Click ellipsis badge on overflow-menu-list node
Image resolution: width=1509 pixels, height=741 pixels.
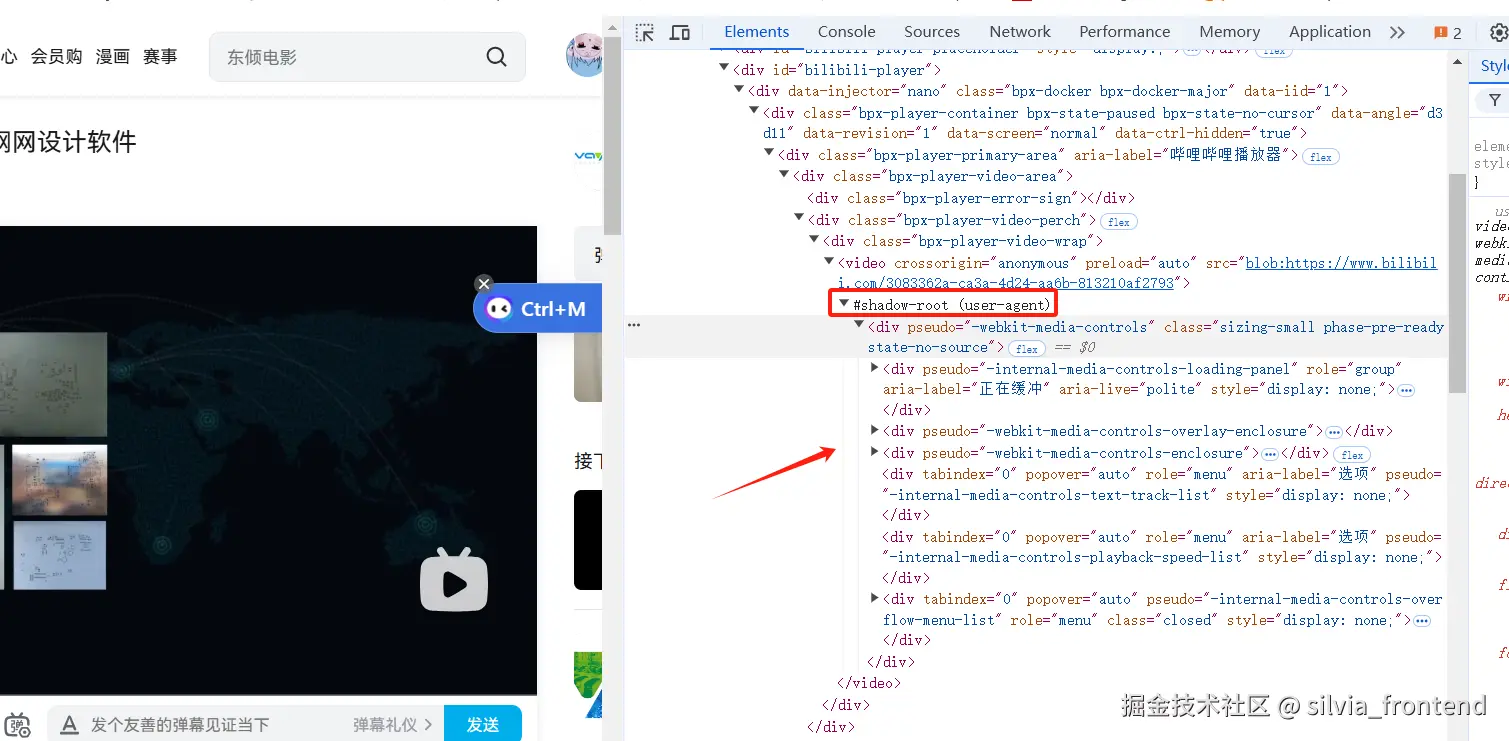pos(1421,621)
